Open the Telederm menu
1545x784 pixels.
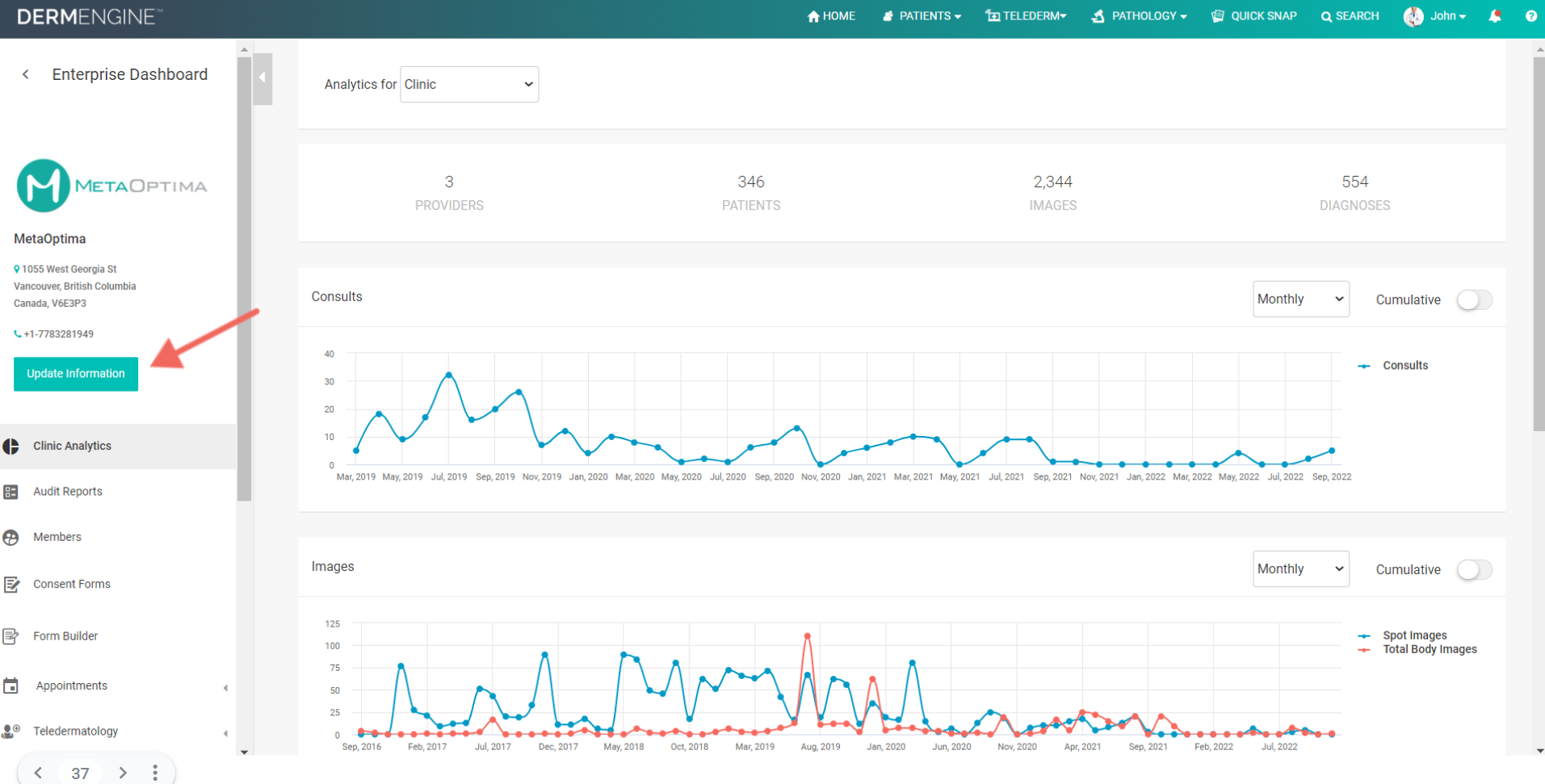coord(1026,16)
